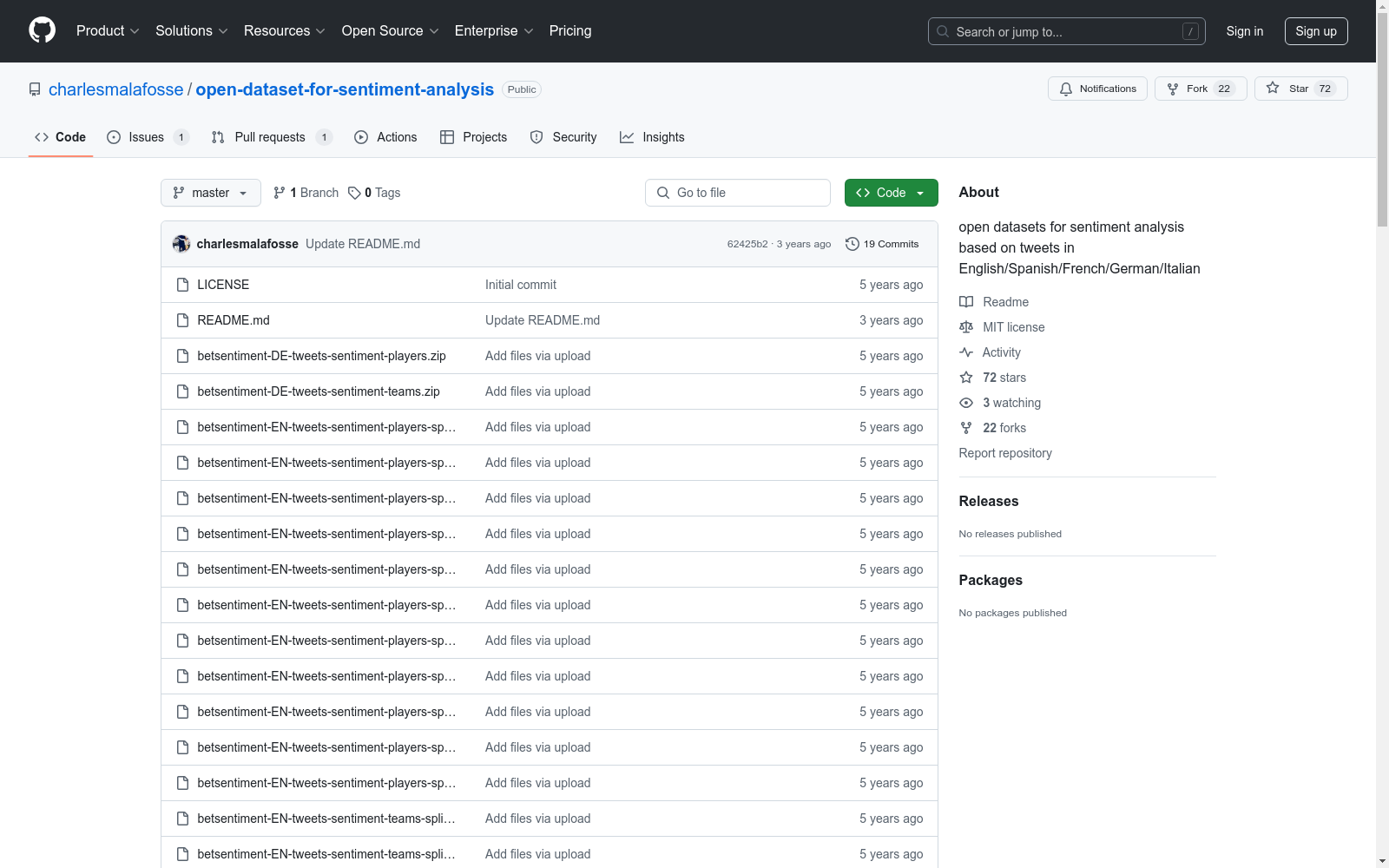Click the author avatar of charlesmalafosse commit
This screenshot has height=868, width=1389.
(x=181, y=244)
